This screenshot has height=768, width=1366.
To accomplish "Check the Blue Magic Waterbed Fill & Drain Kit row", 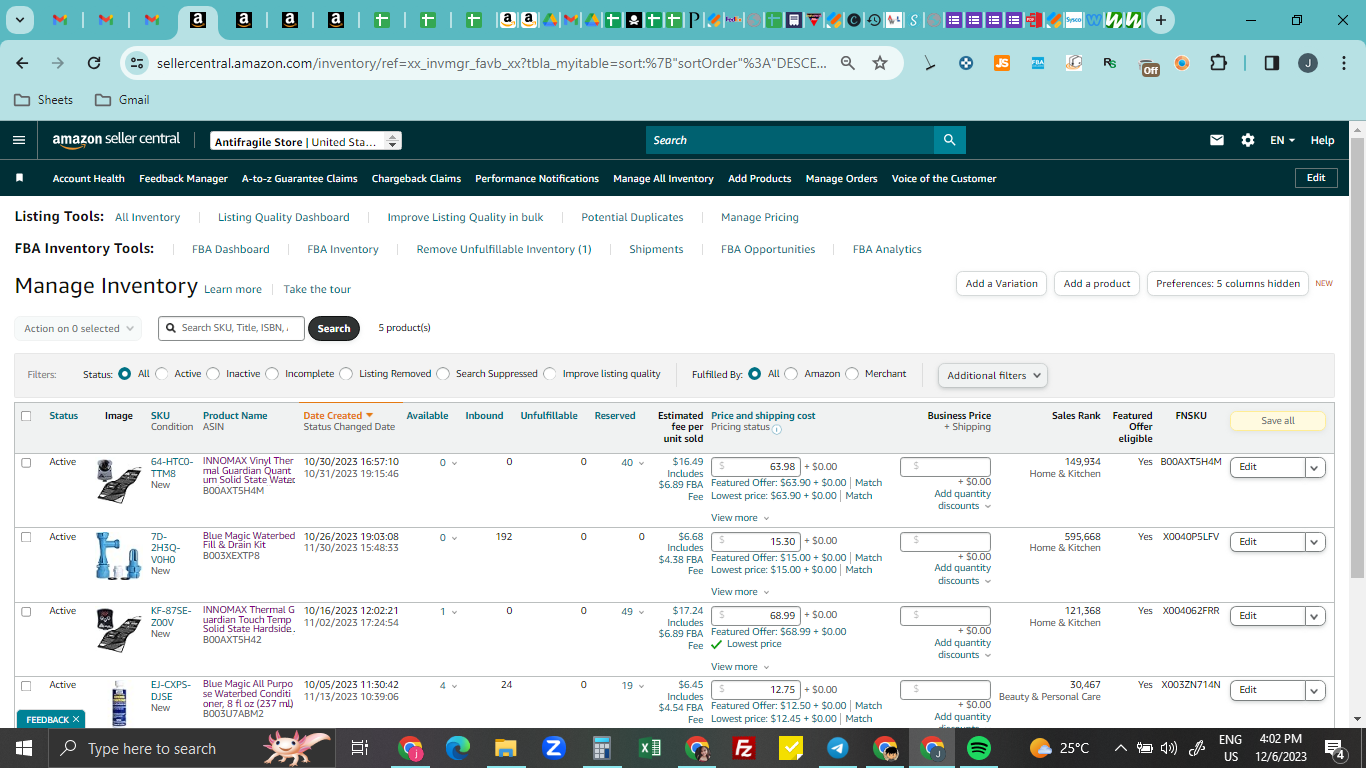I will tap(26, 537).
